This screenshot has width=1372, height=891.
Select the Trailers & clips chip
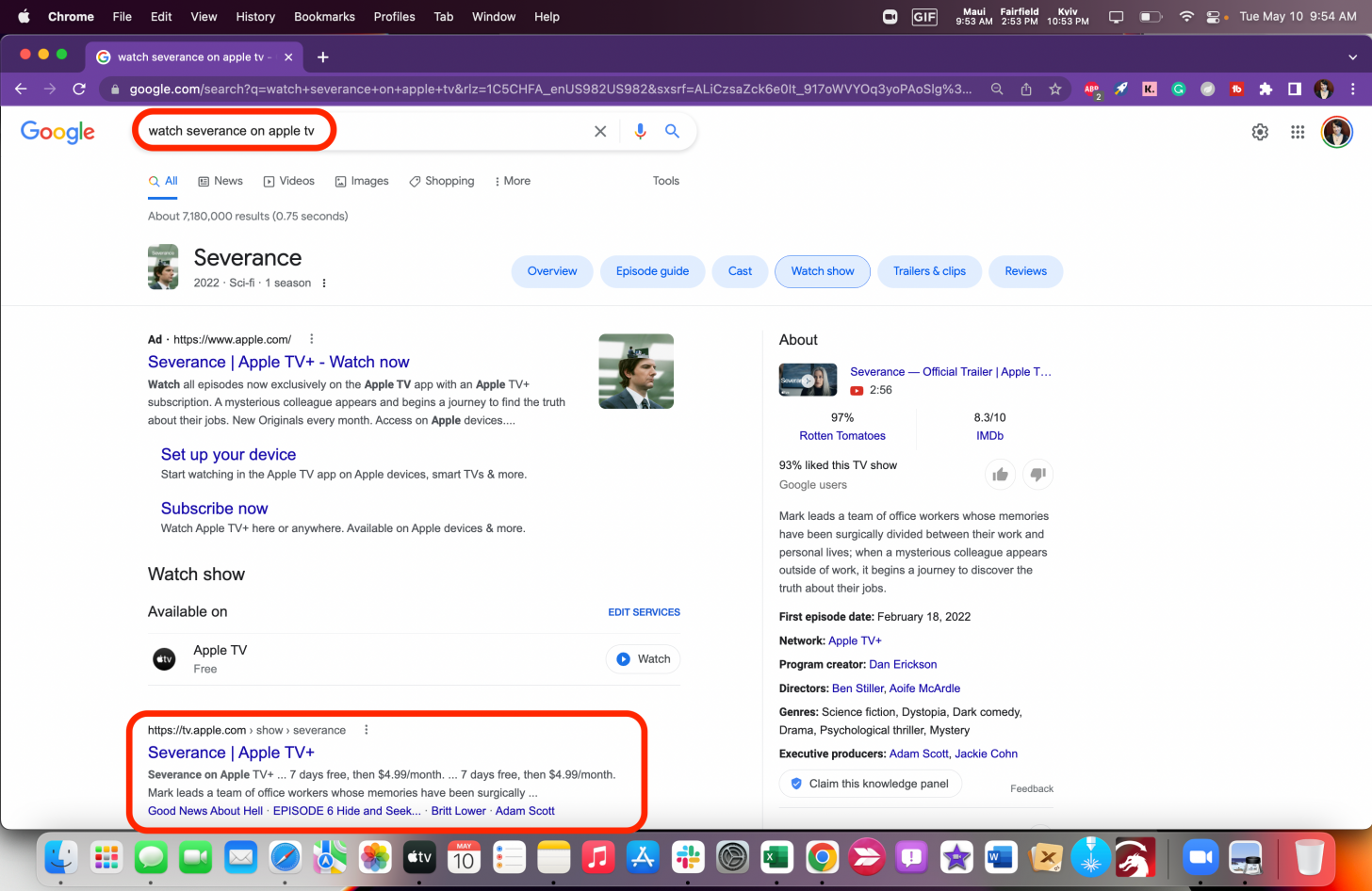[929, 271]
